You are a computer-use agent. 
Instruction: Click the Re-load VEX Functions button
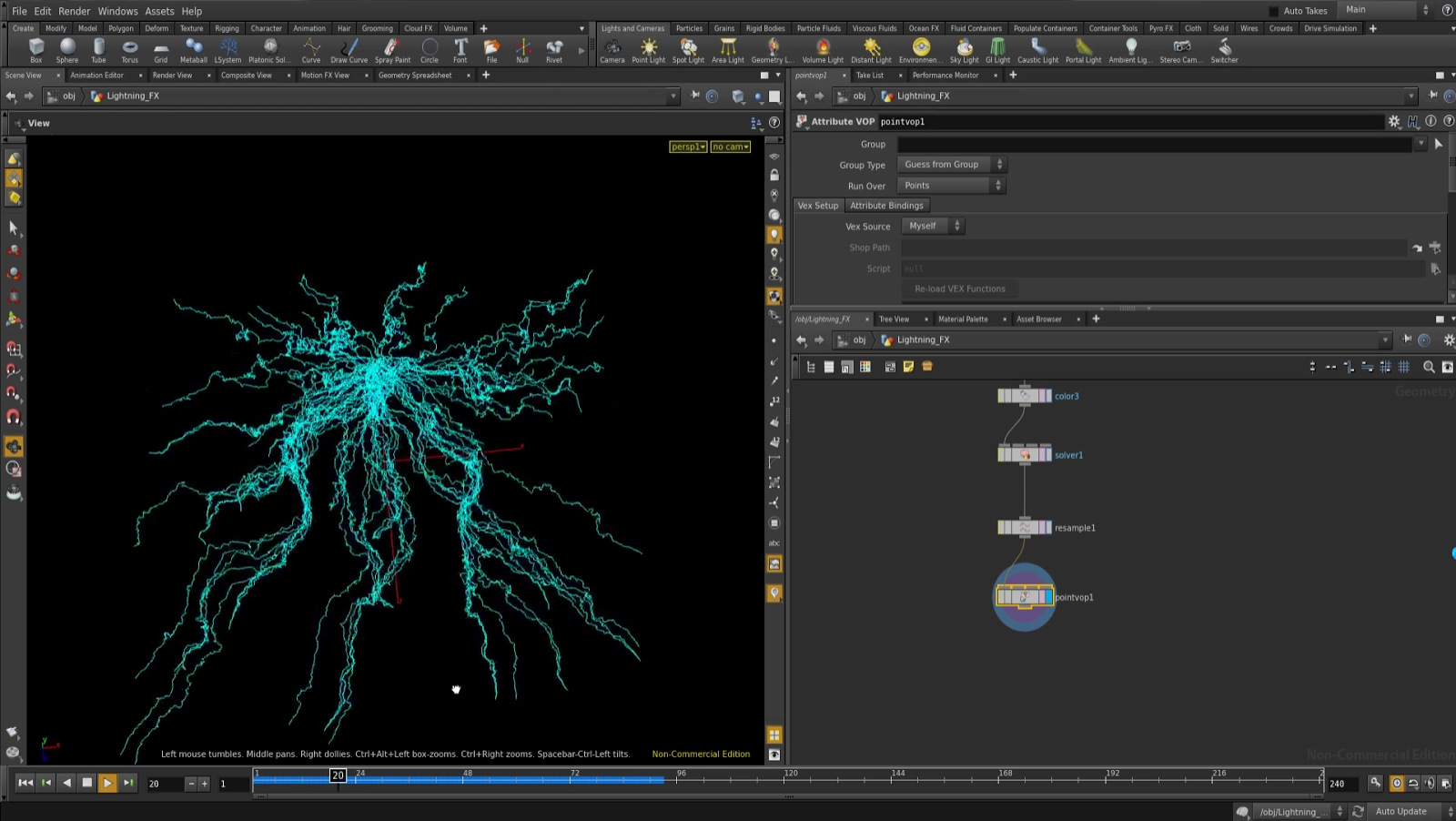point(959,289)
